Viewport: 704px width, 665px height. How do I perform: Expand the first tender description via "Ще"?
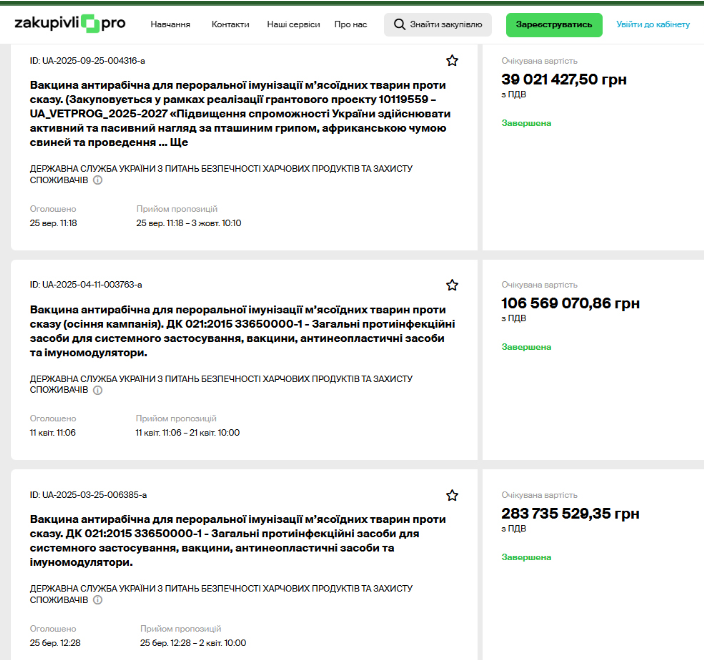(x=179, y=143)
